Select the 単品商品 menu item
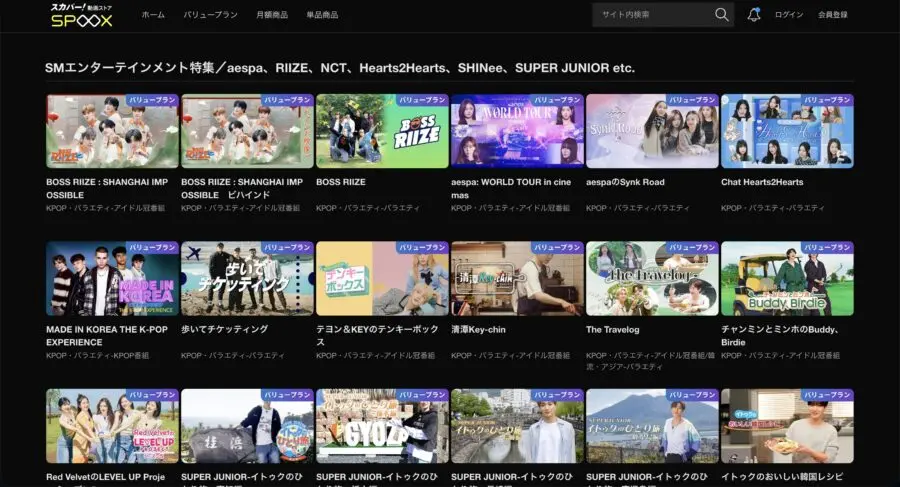 [322, 15]
